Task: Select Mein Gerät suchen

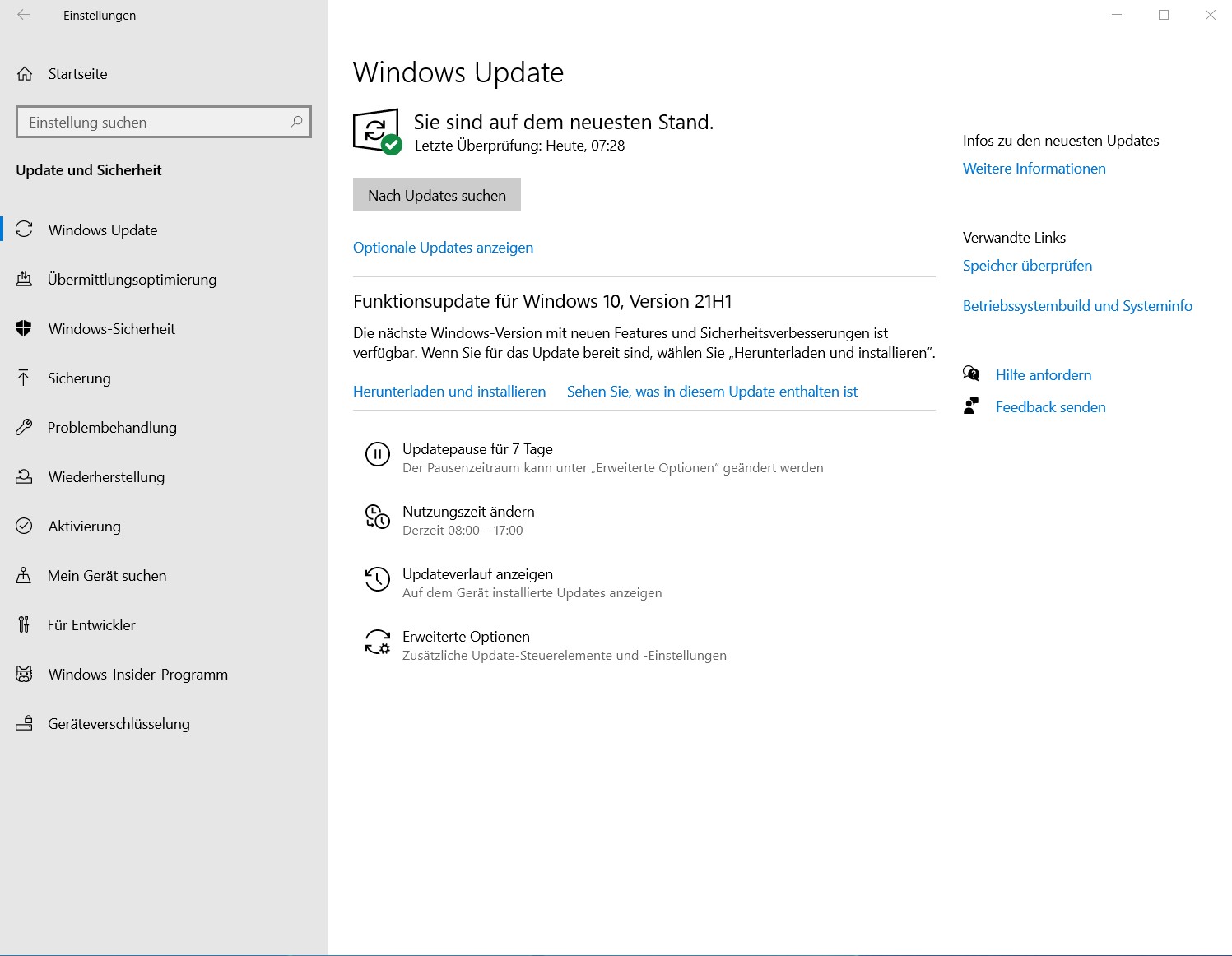Action: point(164,575)
